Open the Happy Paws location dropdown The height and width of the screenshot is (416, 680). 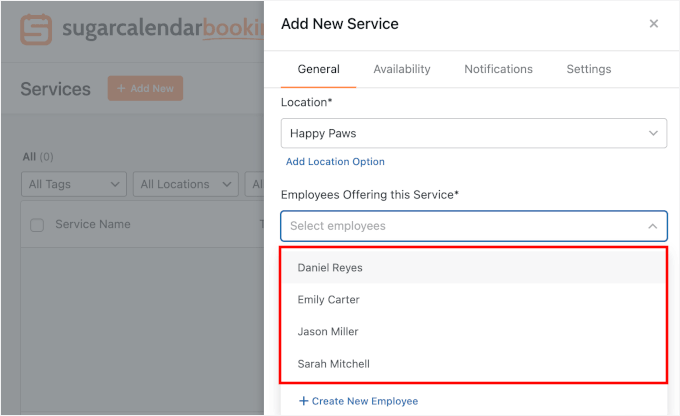tap(474, 133)
